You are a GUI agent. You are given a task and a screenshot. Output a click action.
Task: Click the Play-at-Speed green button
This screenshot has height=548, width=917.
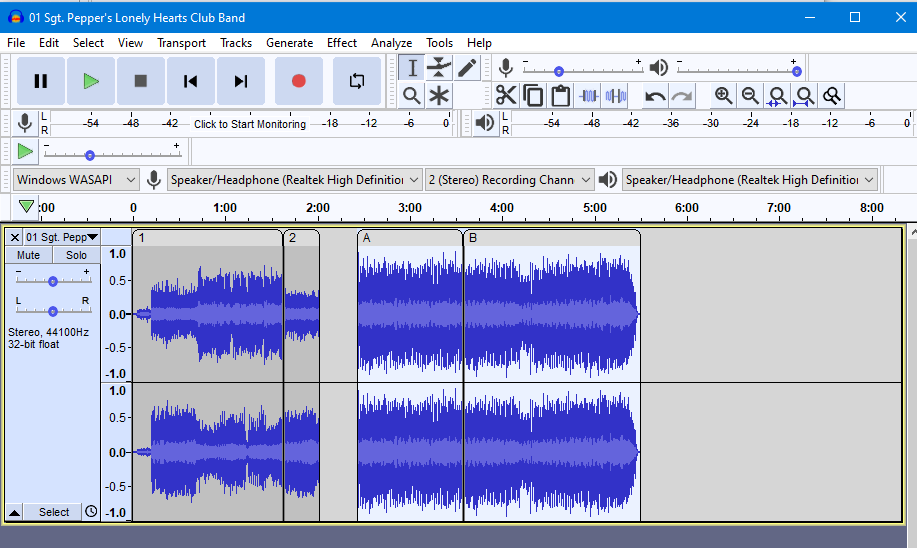(x=25, y=151)
